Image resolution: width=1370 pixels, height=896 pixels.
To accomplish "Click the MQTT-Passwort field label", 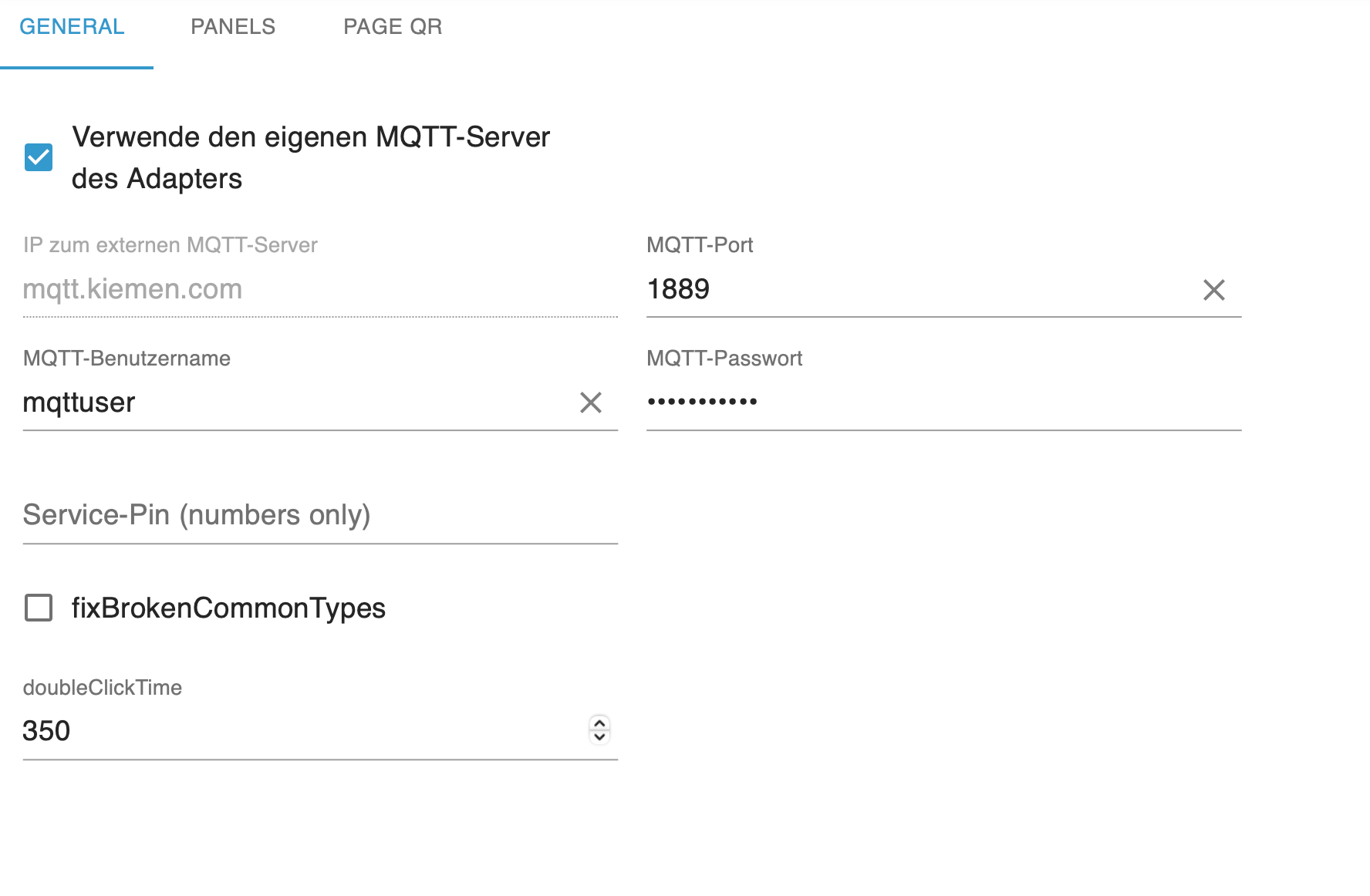I will [x=724, y=359].
